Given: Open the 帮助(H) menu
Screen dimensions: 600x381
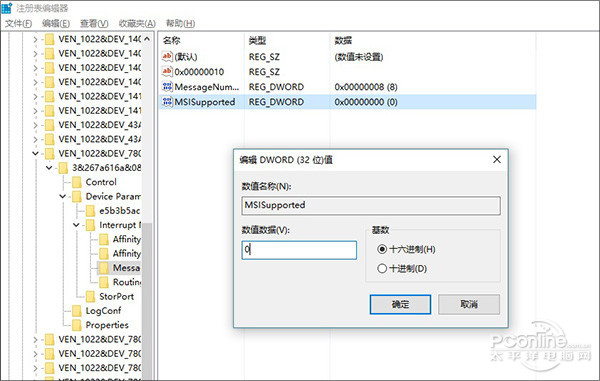Looking at the screenshot, I should tap(180, 24).
